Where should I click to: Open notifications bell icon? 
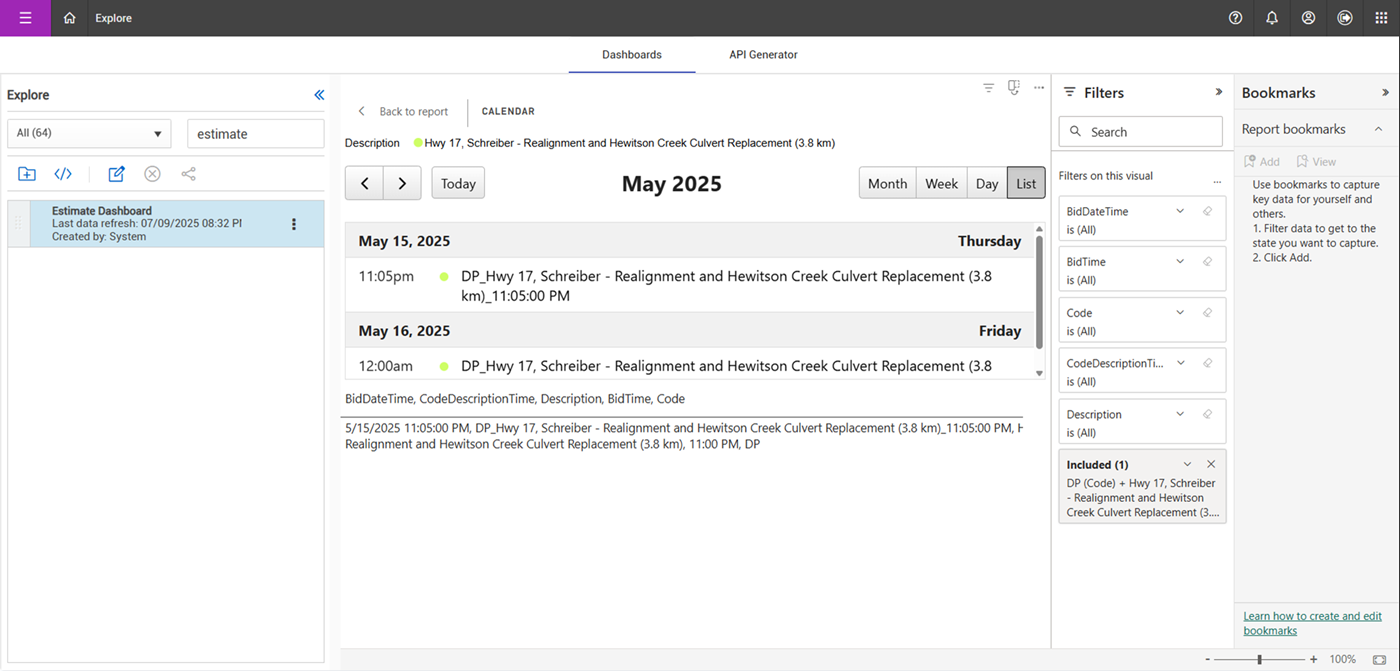tap(1272, 18)
